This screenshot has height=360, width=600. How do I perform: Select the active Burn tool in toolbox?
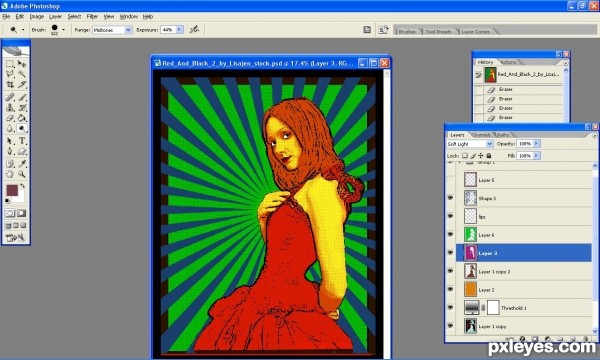(x=22, y=129)
